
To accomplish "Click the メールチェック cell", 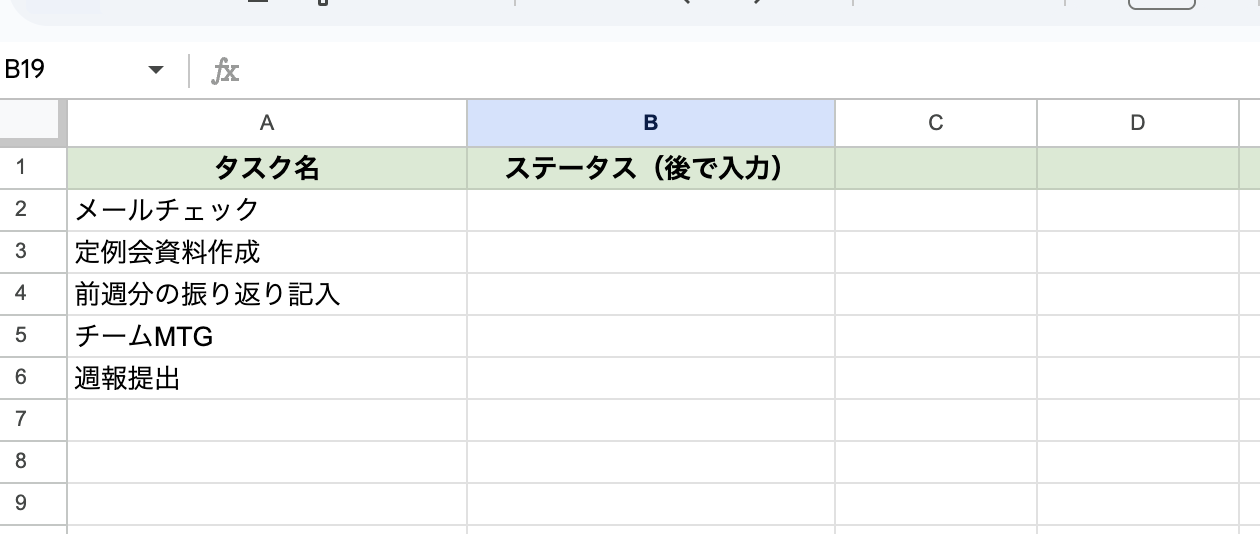I will click(x=266, y=210).
